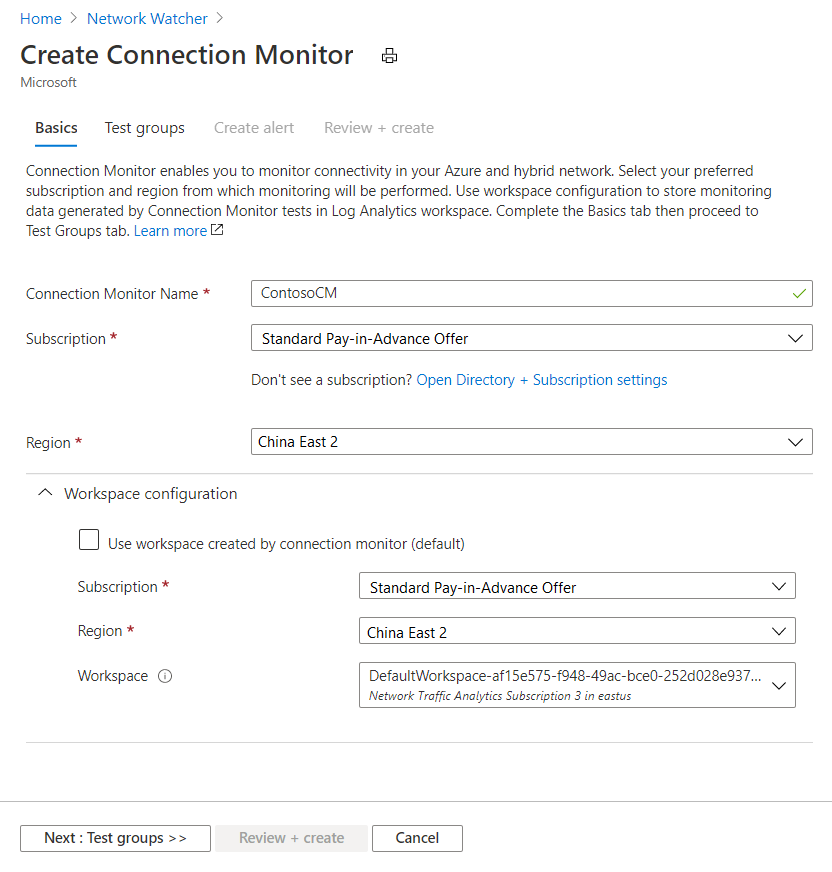Viewport: 832px width, 872px height.
Task: Go to Network Watcher breadcrumb
Action: [147, 19]
